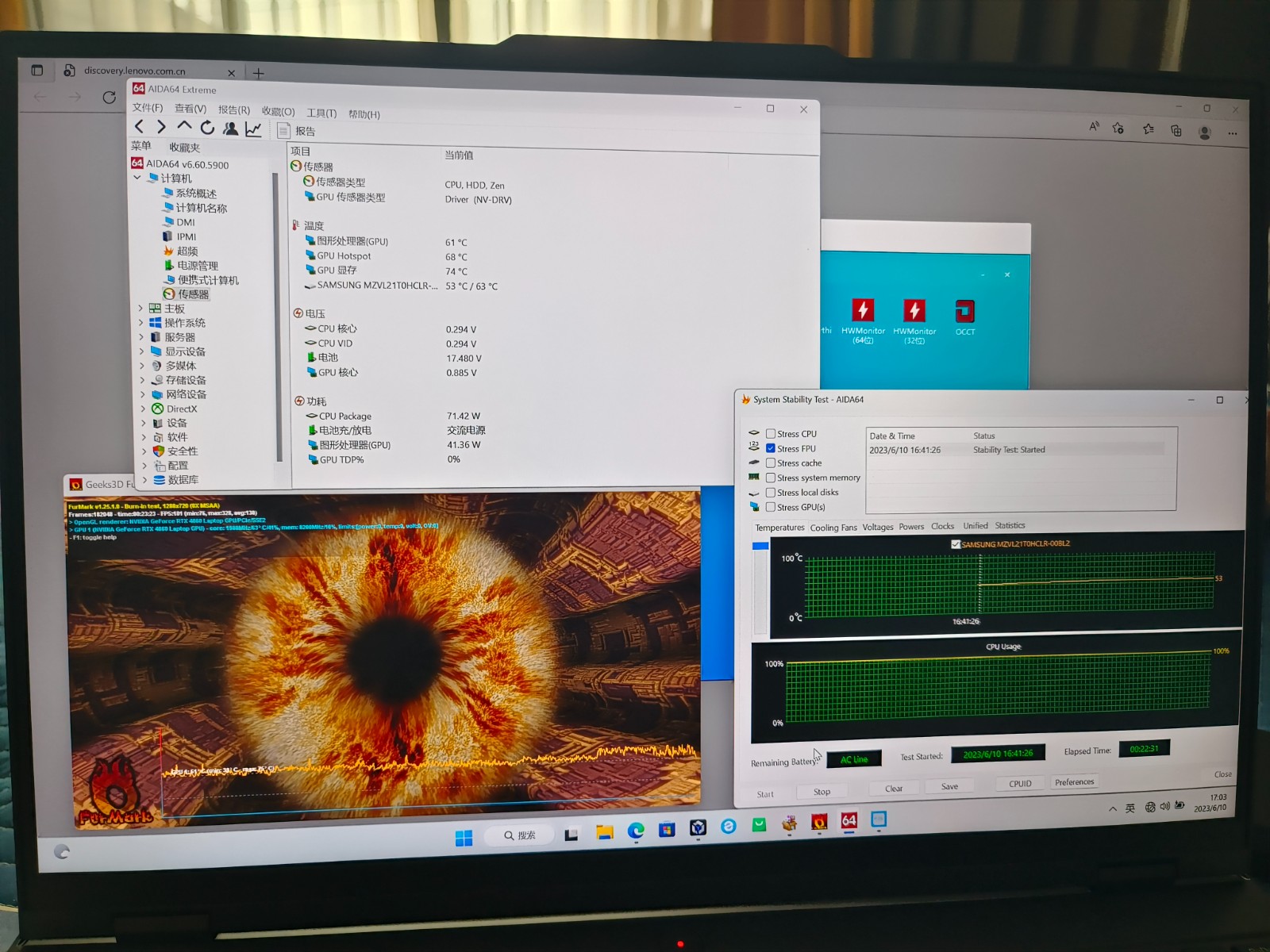Click the AIDA64 tree vertical scrollbar
Image resolution: width=1270 pixels, height=952 pixels.
coord(279,317)
